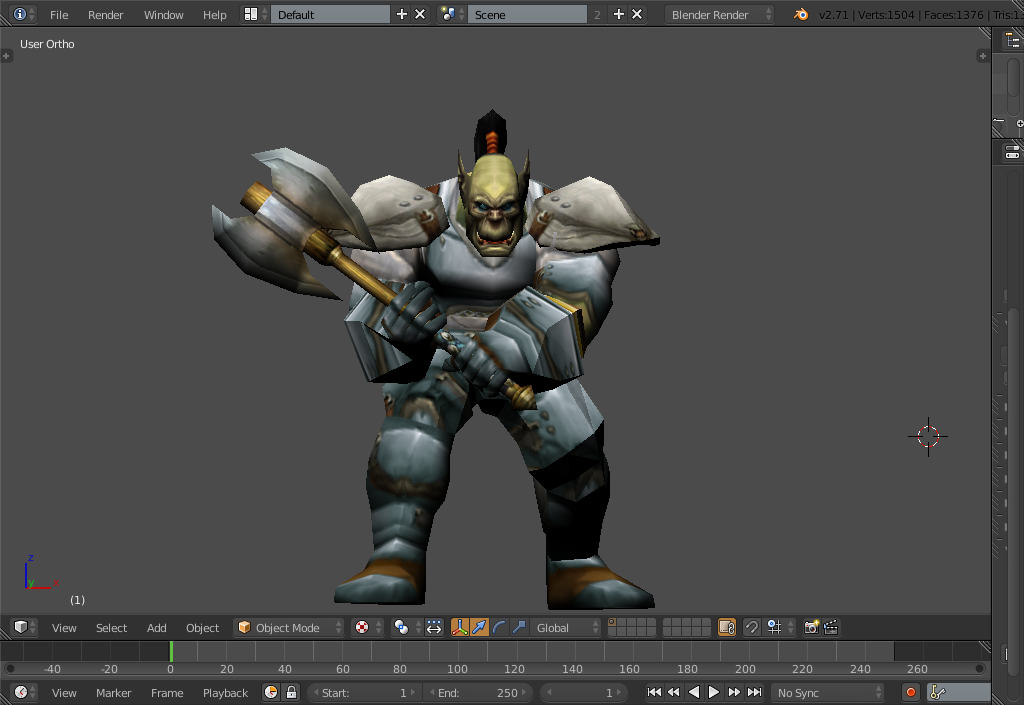
Task: Click the End frame field
Action: (x=477, y=692)
